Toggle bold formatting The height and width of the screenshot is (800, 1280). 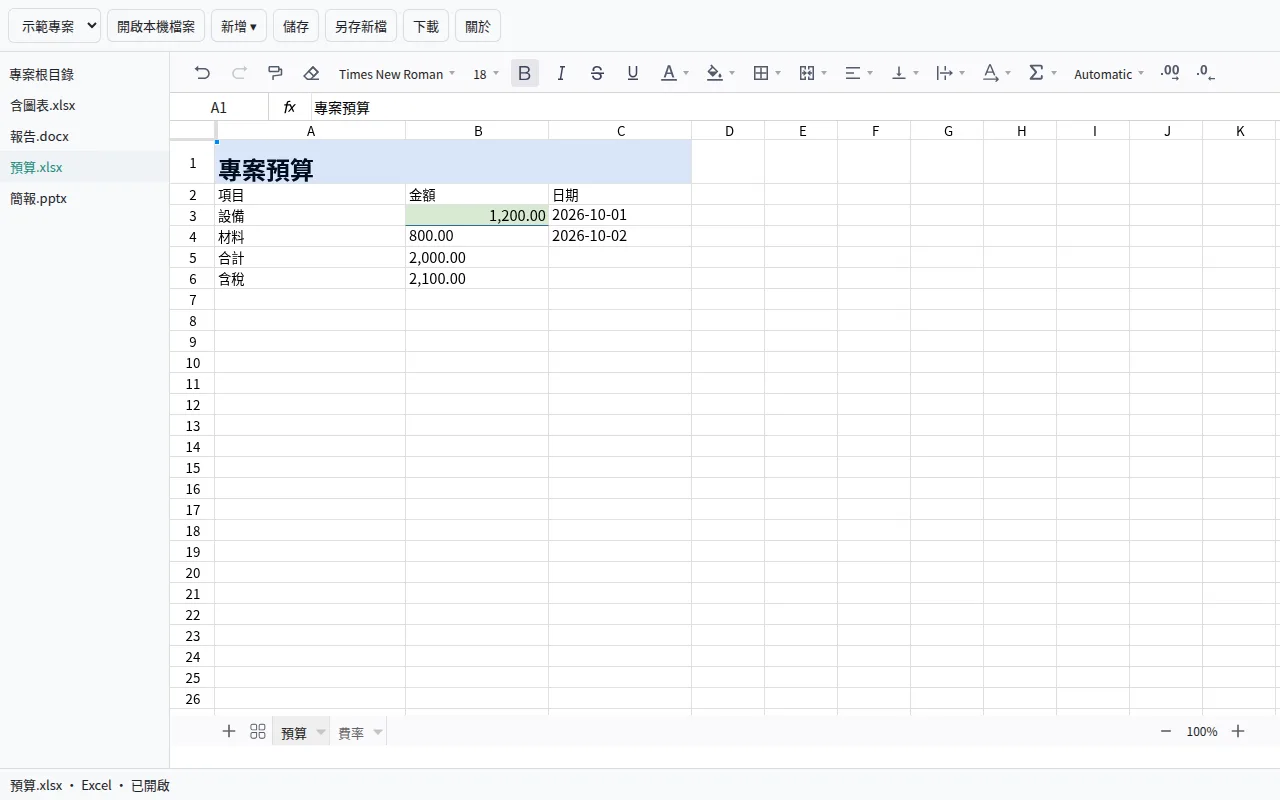point(525,73)
